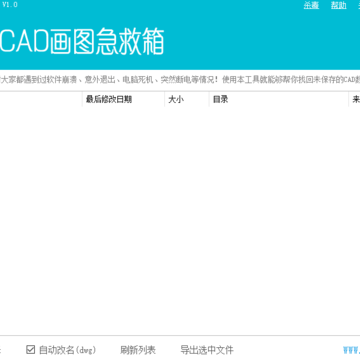Click the CAD画图急救箱 title text
Image resolution: width=360 pixels, height=360 pixels.
pos(82,42)
